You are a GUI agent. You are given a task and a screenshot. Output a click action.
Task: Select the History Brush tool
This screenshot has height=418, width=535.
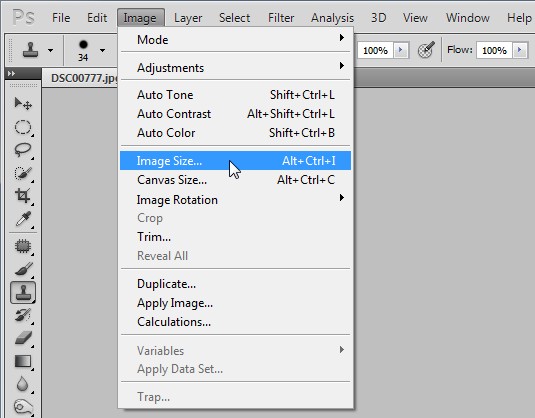click(23, 315)
